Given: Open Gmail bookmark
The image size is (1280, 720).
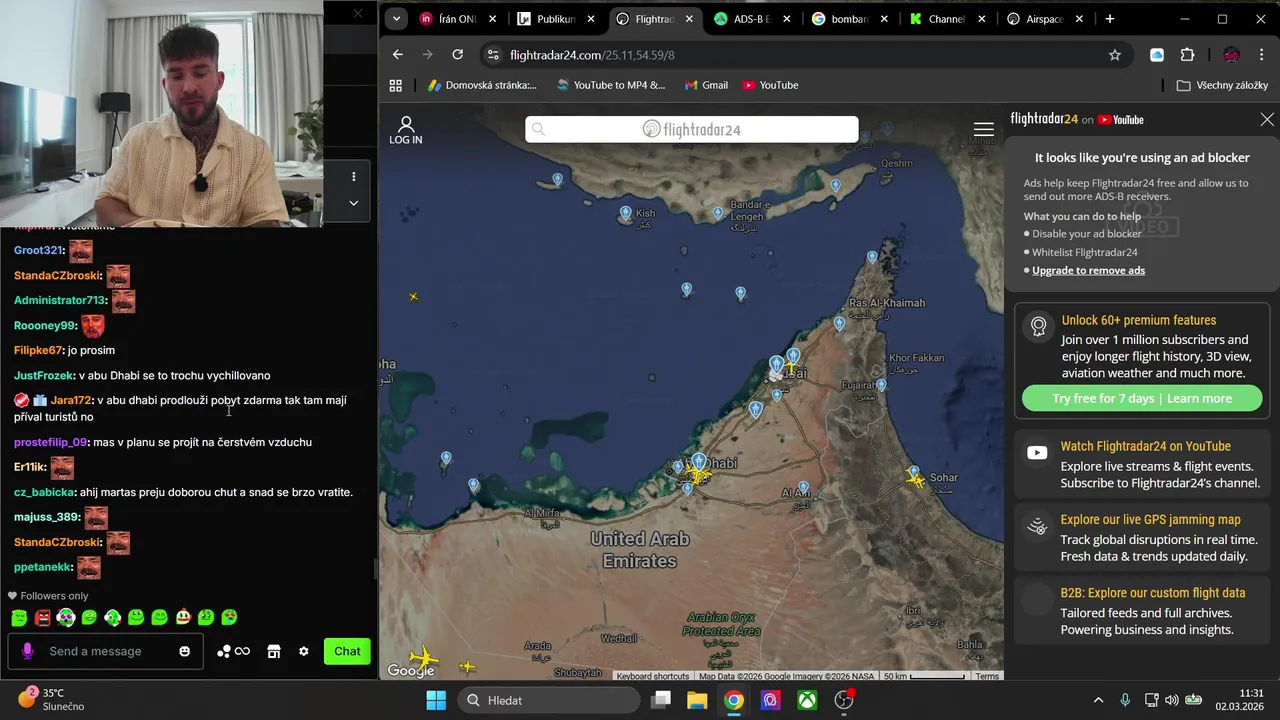Looking at the screenshot, I should point(706,85).
